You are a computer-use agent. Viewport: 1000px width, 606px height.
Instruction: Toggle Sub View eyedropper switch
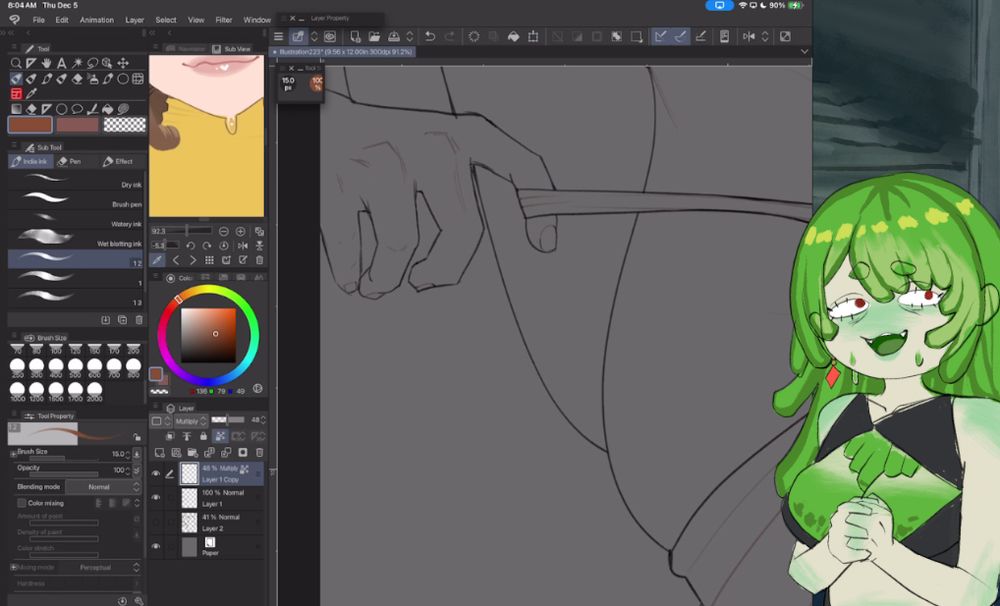click(x=156, y=260)
